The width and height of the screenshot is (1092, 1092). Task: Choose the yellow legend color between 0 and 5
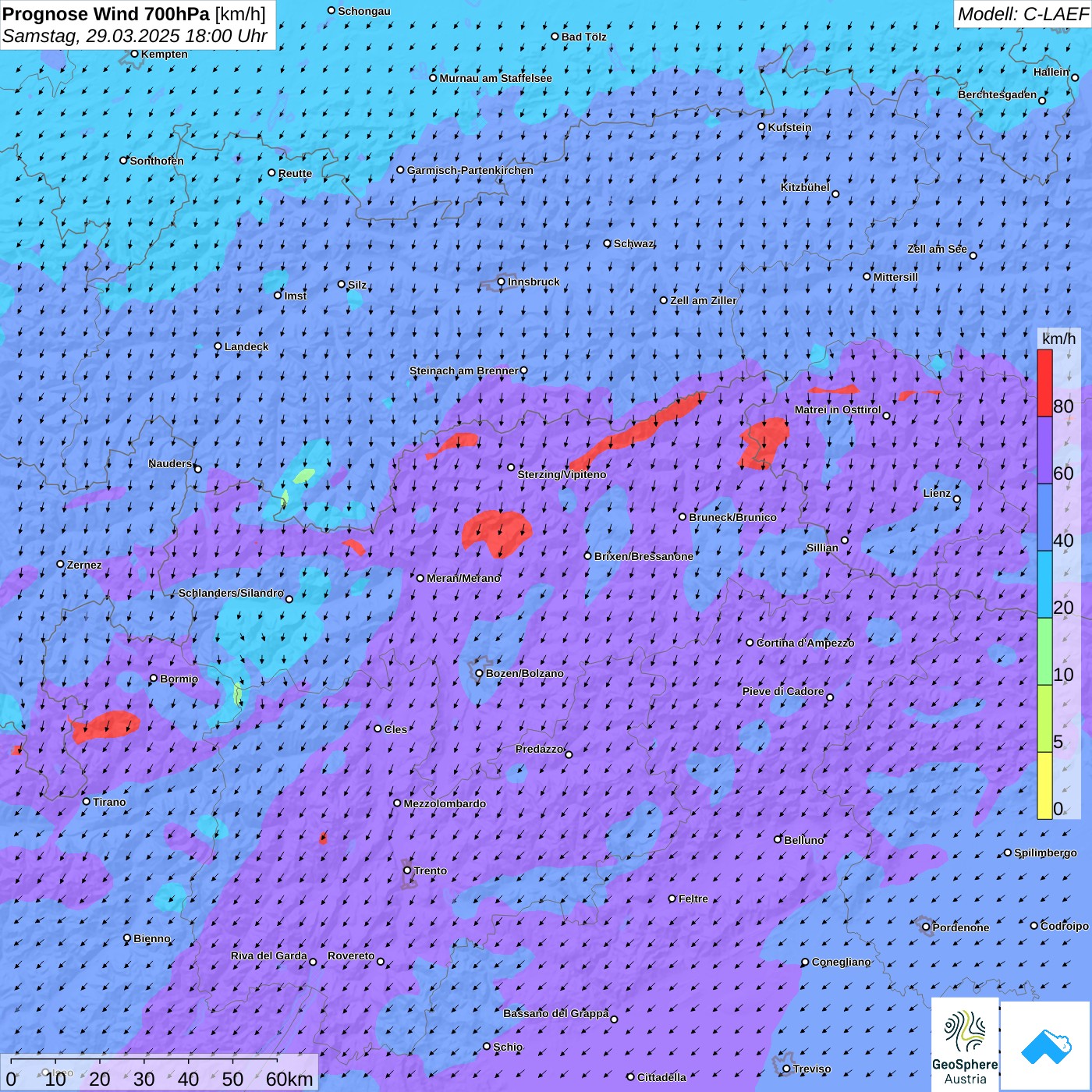pyautogui.click(x=1044, y=785)
